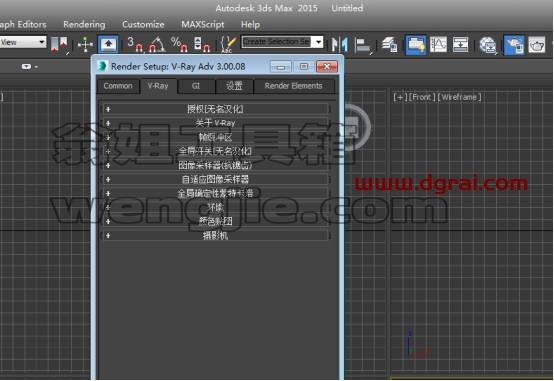Toggle the Ribbon display icon
The width and height of the screenshot is (554, 381).
pyautogui.click(x=416, y=45)
